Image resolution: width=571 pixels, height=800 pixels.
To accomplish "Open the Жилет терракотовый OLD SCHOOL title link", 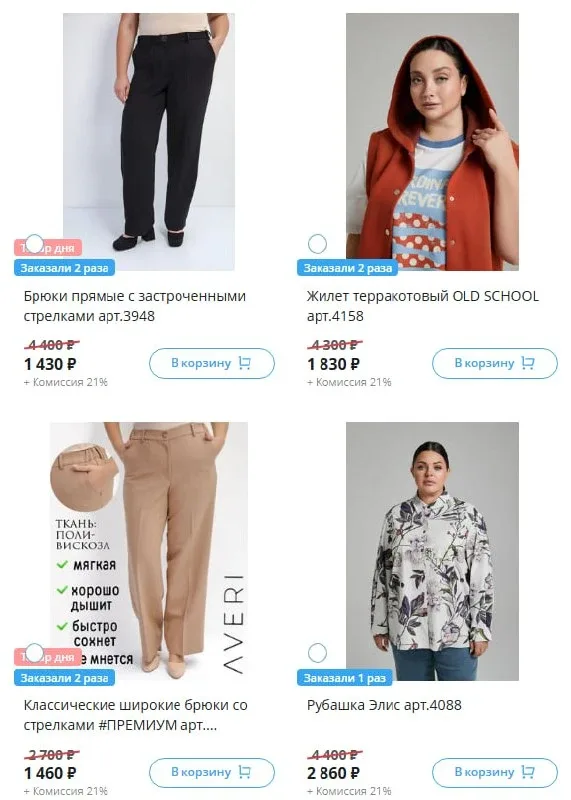I will point(423,306).
